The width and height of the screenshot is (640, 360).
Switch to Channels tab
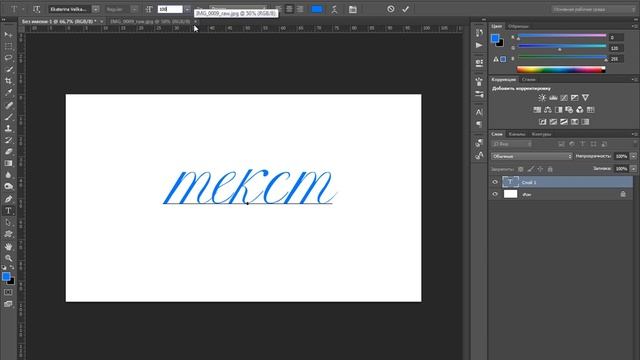coord(517,134)
